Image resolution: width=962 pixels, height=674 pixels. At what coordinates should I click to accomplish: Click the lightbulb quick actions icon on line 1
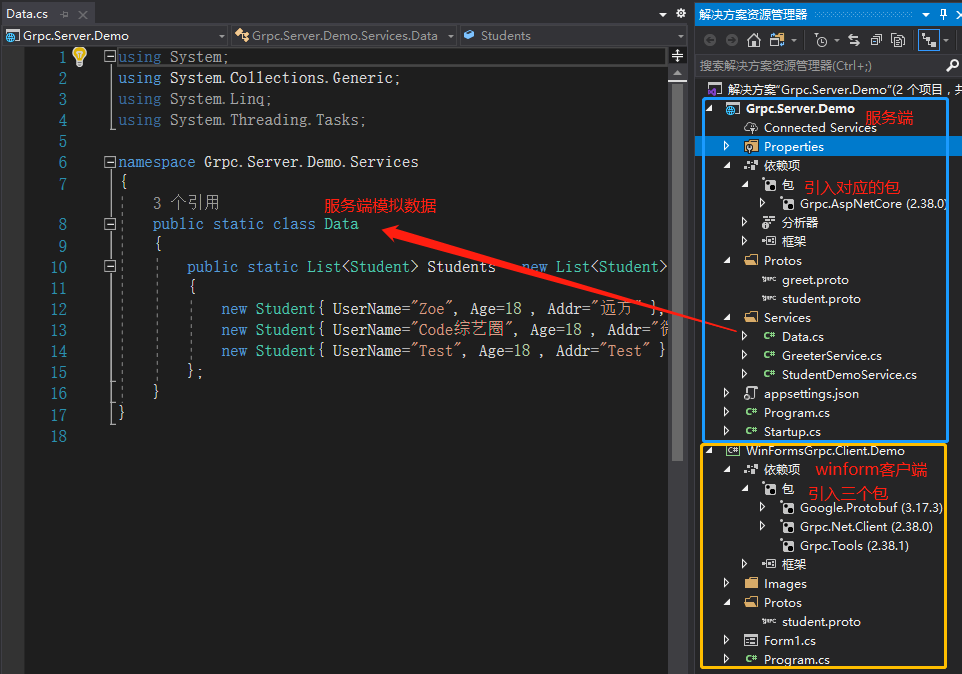[79, 56]
